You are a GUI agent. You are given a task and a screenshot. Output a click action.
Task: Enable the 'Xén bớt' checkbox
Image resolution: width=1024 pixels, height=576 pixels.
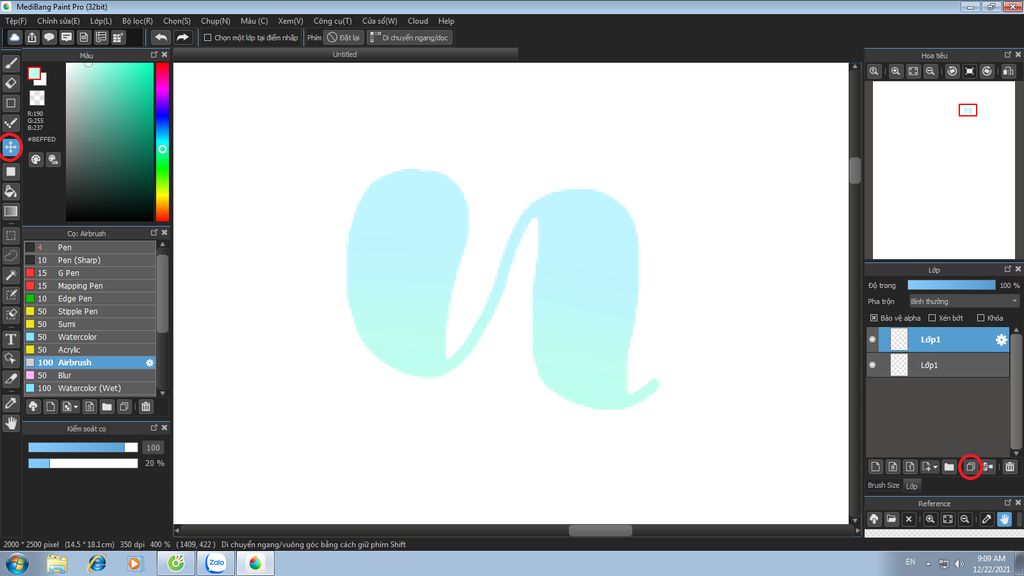click(932, 318)
